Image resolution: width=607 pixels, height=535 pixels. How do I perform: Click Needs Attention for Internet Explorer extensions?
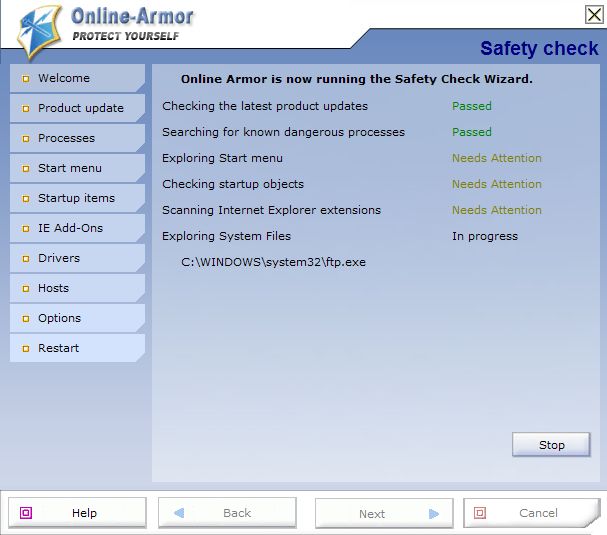(x=497, y=210)
